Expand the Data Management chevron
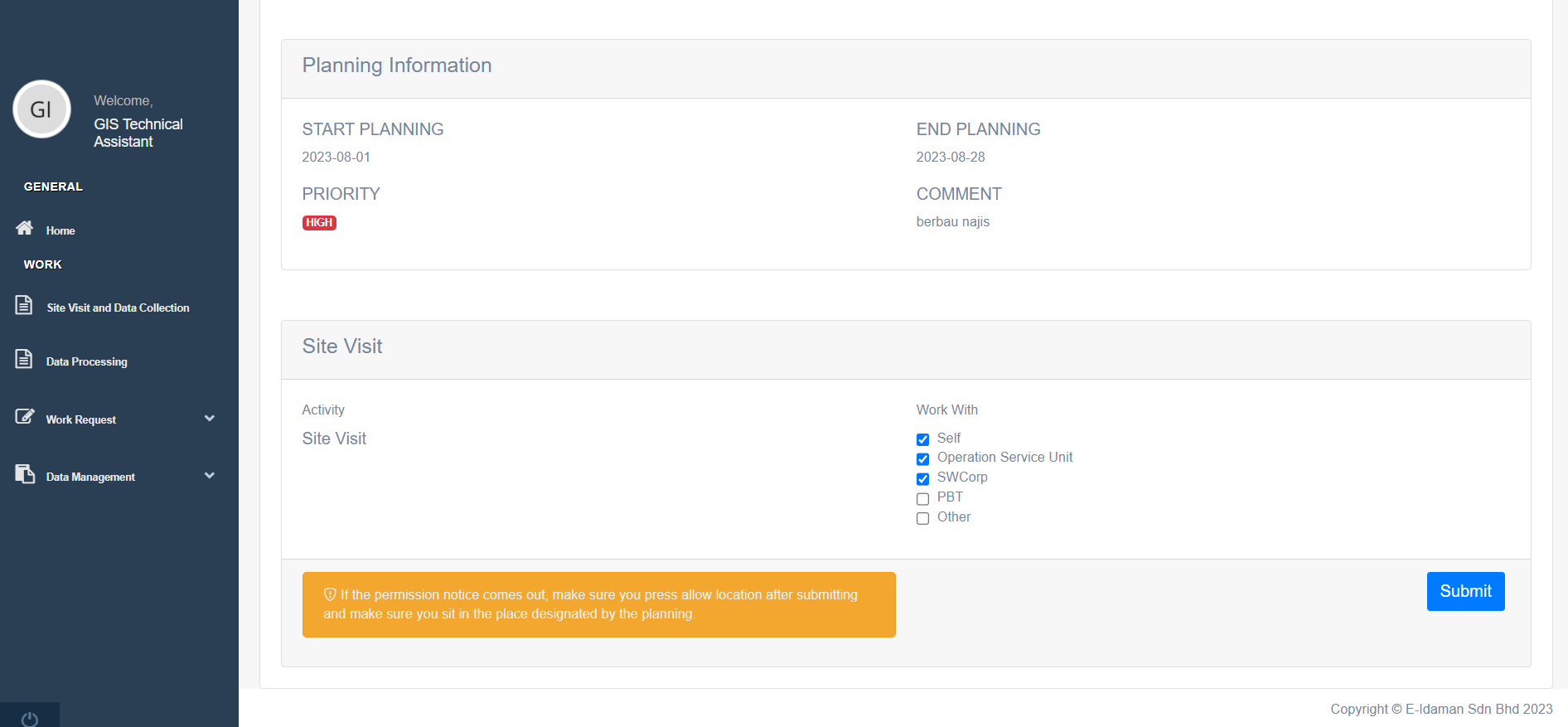The image size is (1568, 727). (x=210, y=476)
